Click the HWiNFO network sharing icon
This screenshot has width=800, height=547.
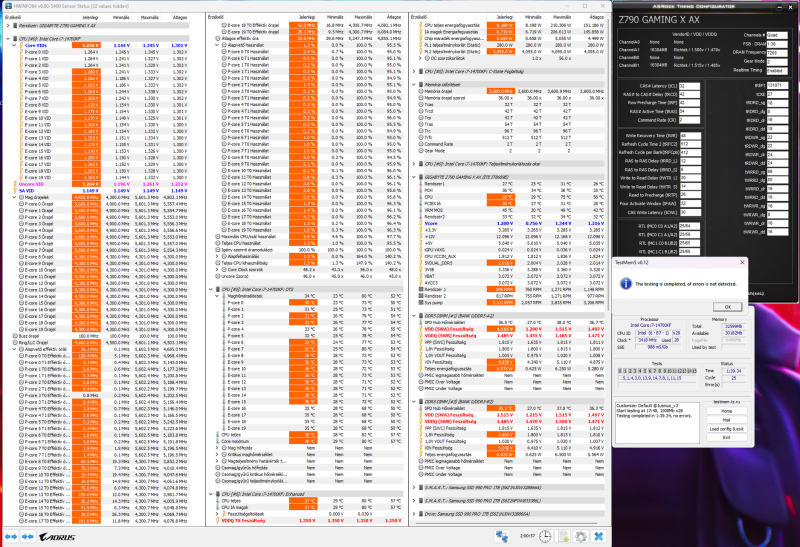pos(502,536)
